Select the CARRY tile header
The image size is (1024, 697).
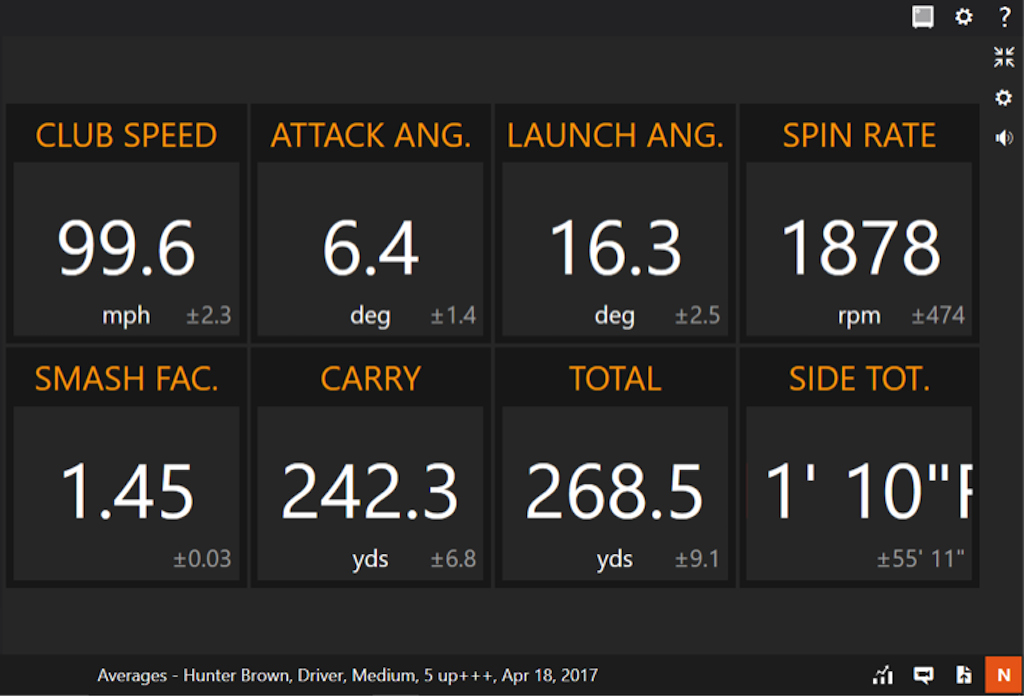[x=371, y=379]
